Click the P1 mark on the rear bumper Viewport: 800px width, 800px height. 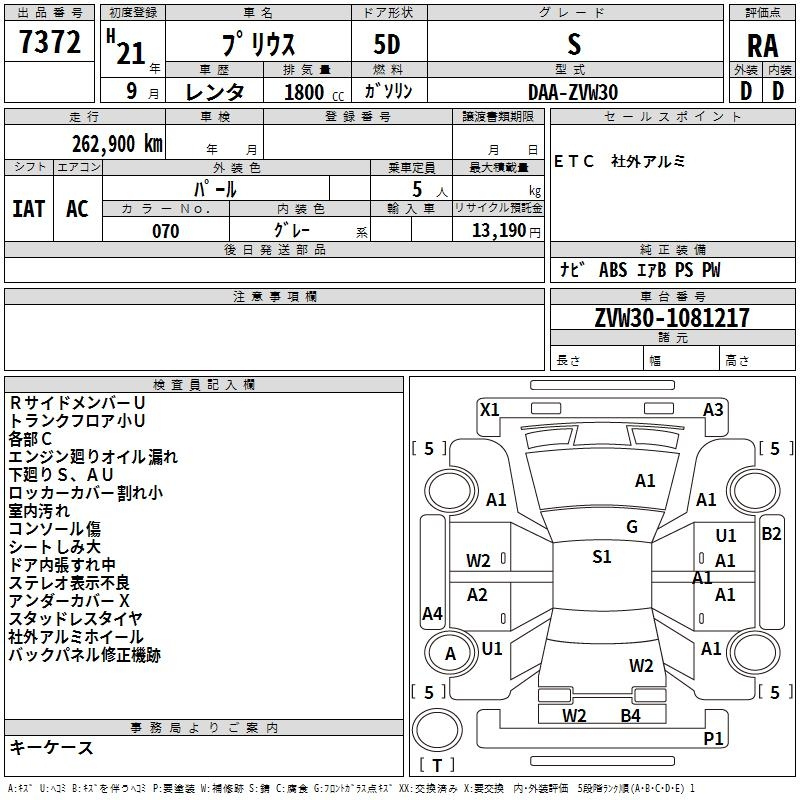pyautogui.click(x=713, y=738)
